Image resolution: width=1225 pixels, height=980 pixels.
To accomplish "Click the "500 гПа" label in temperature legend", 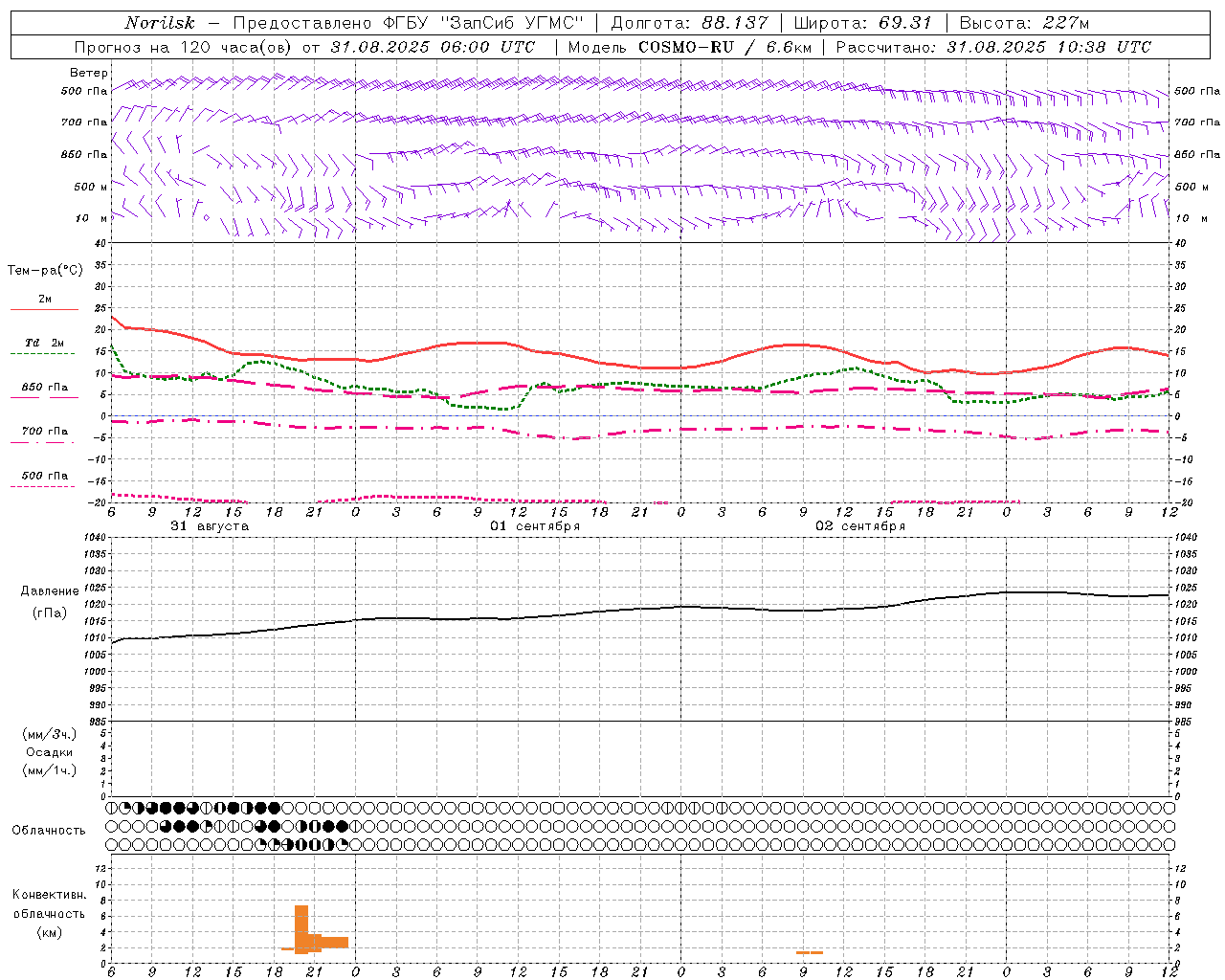I will [x=45, y=476].
